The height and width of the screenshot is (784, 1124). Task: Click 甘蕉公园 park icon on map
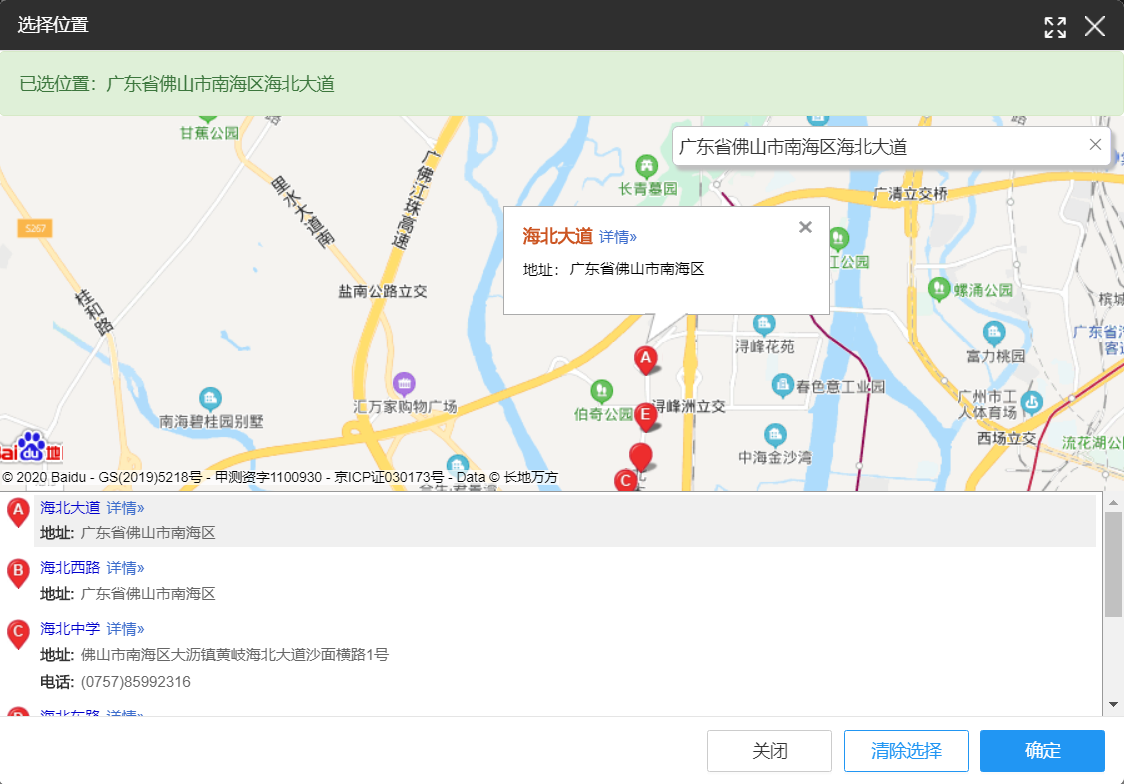pyautogui.click(x=208, y=119)
